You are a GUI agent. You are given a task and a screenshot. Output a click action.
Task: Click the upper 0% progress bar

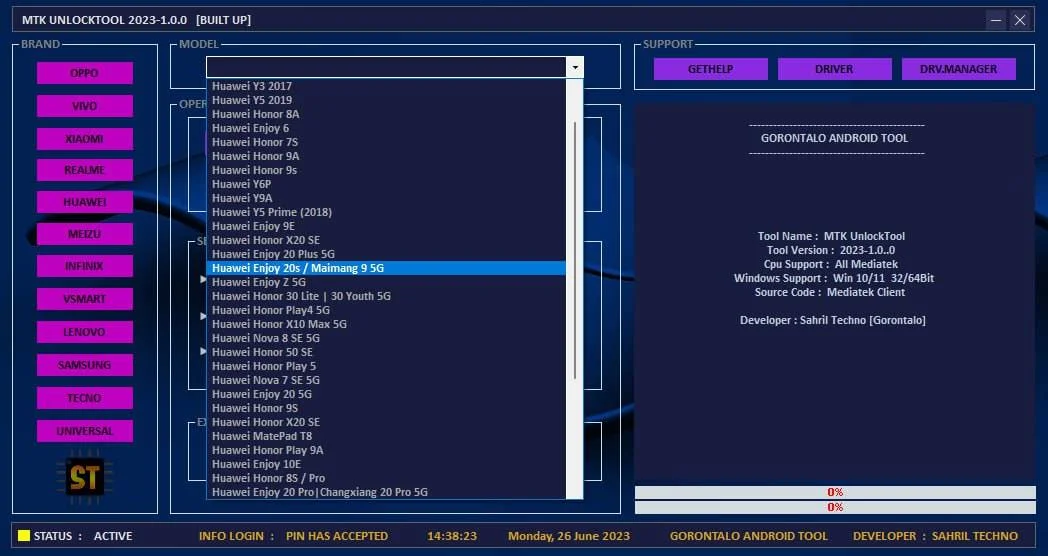click(x=835, y=493)
